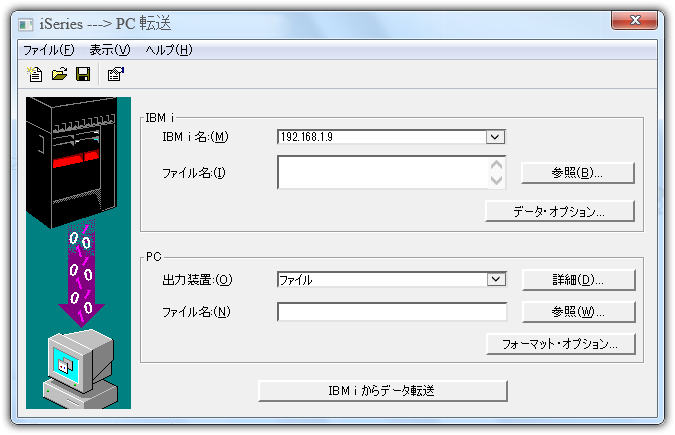This screenshot has height=435, width=675.
Task: Click the 詳細(D) details button
Action: (x=577, y=280)
